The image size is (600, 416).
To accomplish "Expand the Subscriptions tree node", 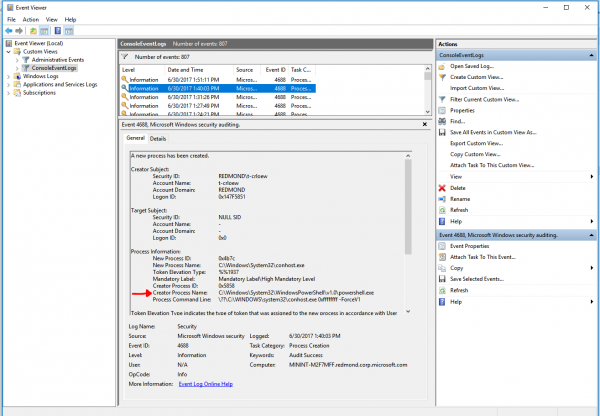I will point(8,93).
